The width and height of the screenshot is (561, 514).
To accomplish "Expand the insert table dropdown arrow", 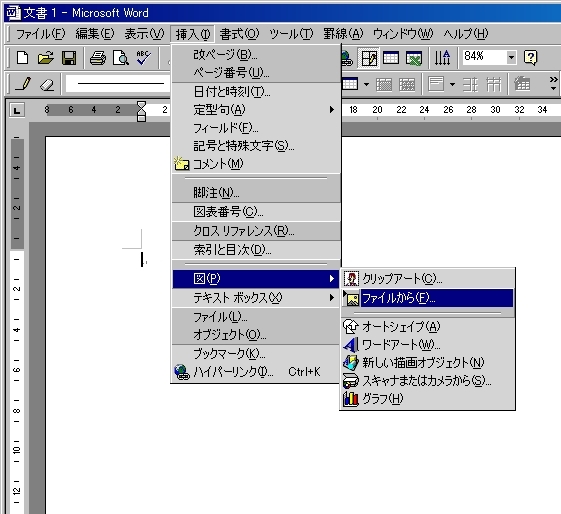I will [366, 84].
